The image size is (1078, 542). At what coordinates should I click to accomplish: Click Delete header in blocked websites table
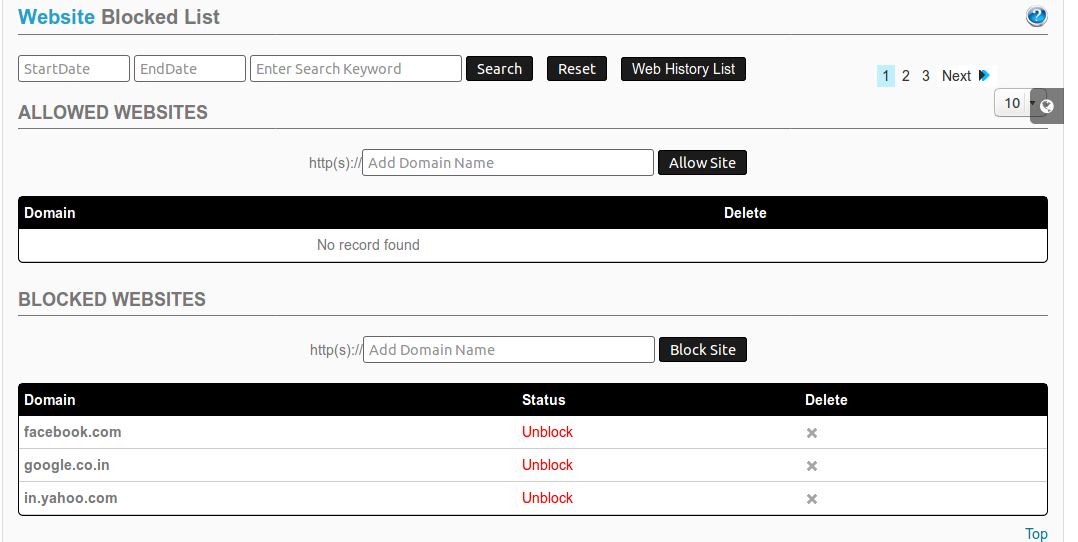coord(826,400)
